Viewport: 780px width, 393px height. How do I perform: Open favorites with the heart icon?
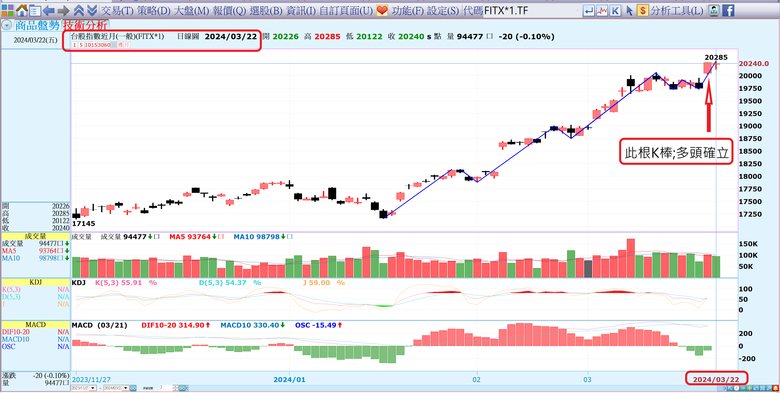pos(382,10)
